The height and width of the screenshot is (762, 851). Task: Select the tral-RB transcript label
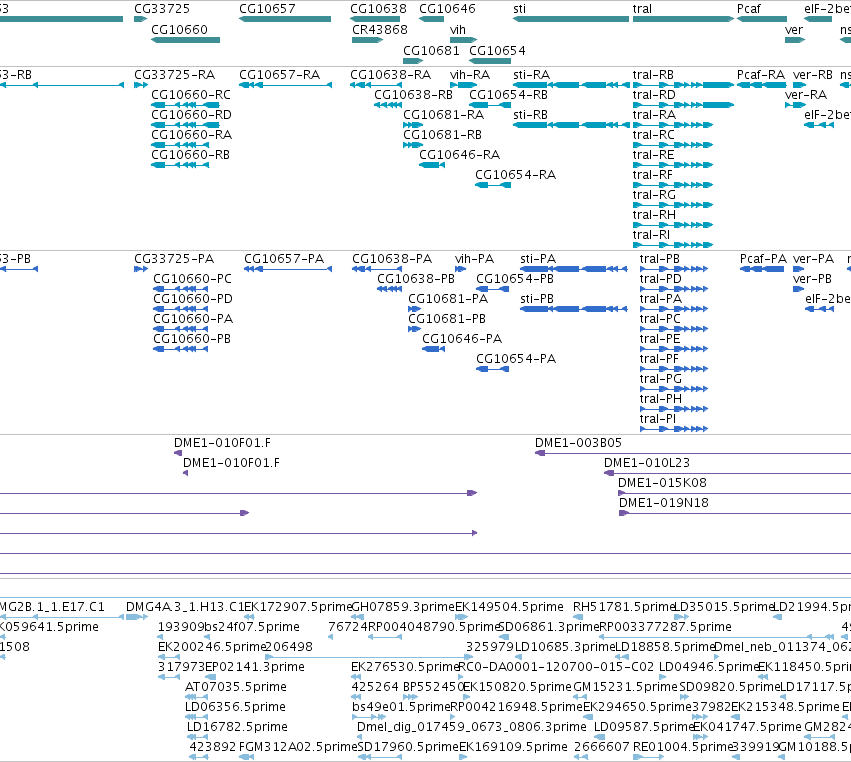point(653,74)
